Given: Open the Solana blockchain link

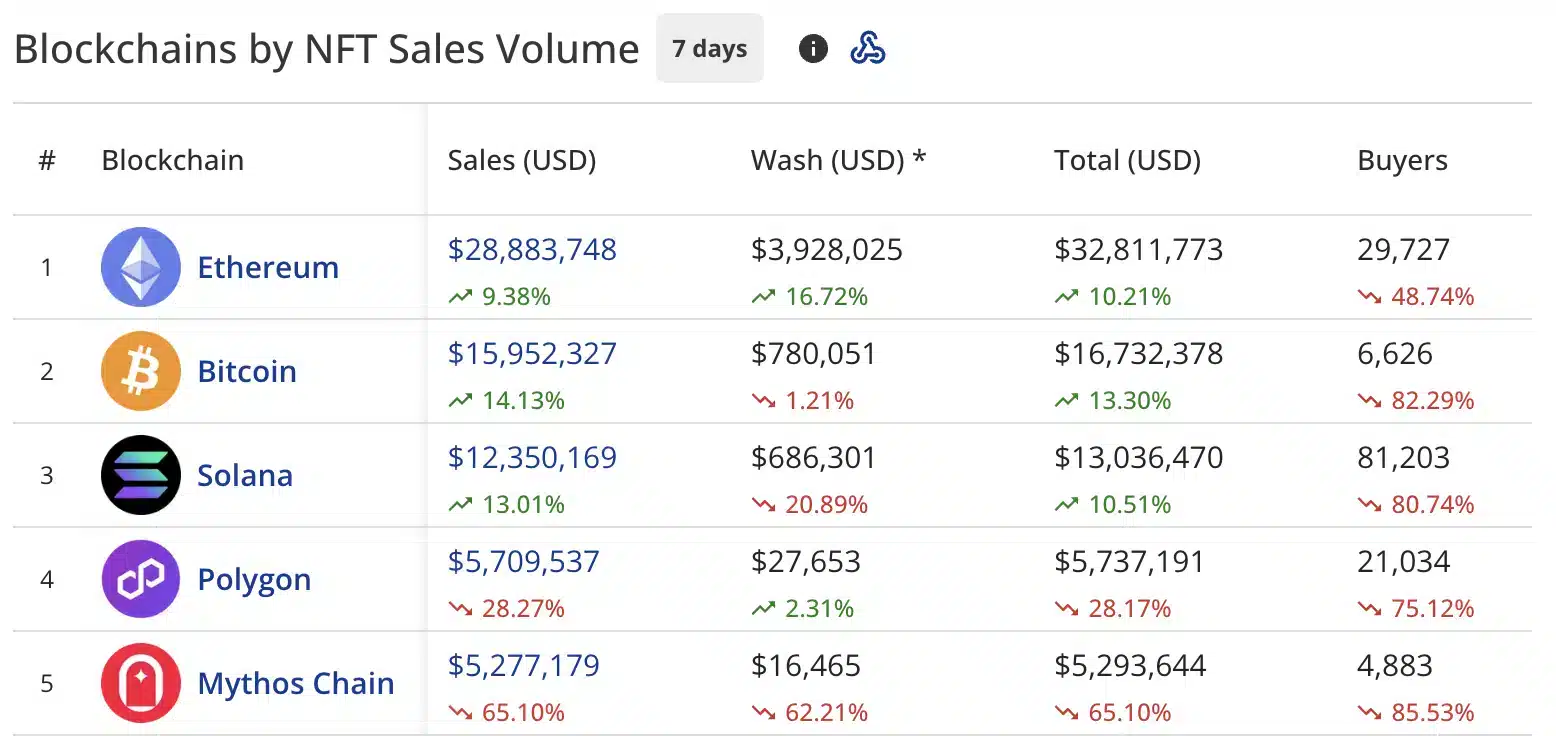Looking at the screenshot, I should click(x=245, y=475).
